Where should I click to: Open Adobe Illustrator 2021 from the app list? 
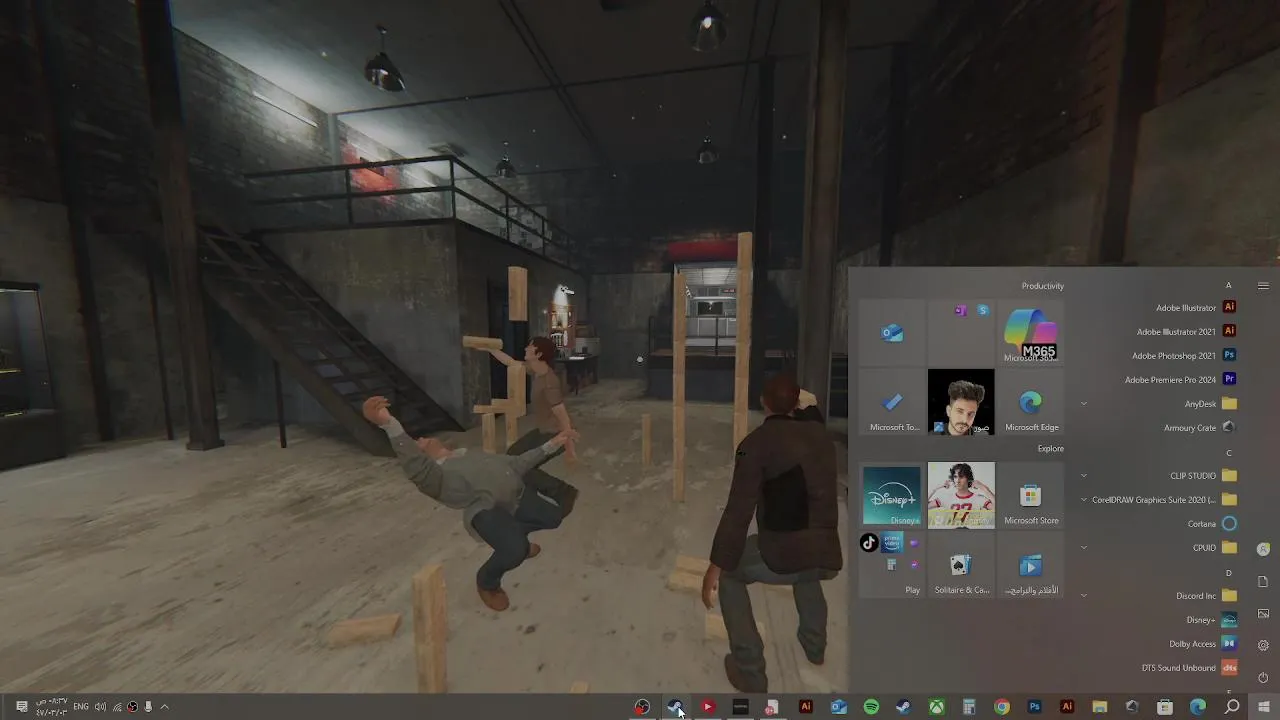coord(1185,332)
